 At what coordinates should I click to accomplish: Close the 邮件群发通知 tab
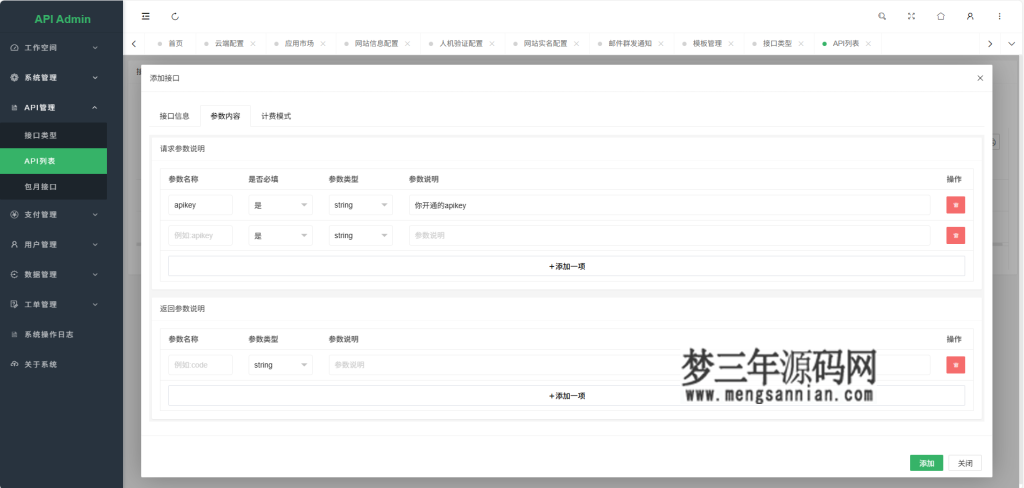coord(661,44)
